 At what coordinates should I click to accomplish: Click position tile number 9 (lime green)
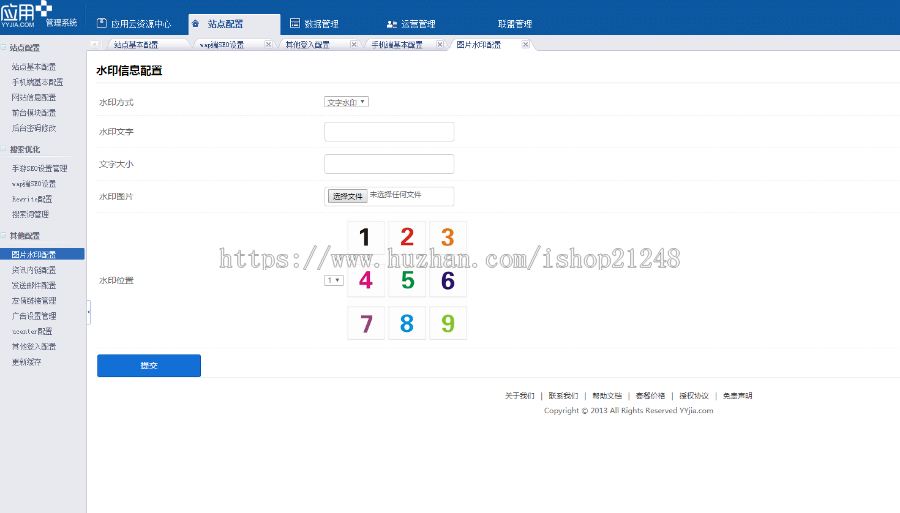(x=448, y=324)
